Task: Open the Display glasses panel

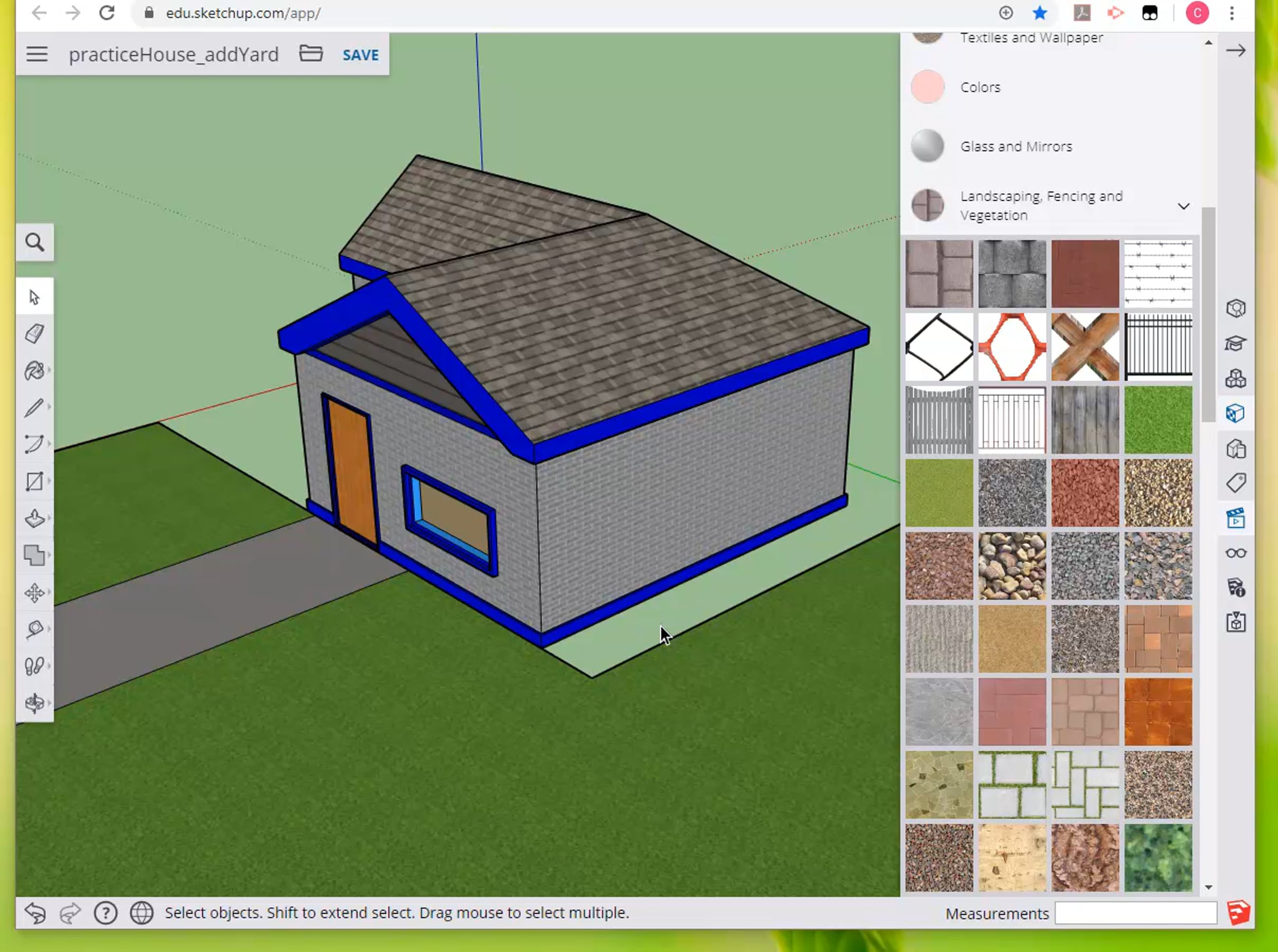Action: tap(1235, 553)
